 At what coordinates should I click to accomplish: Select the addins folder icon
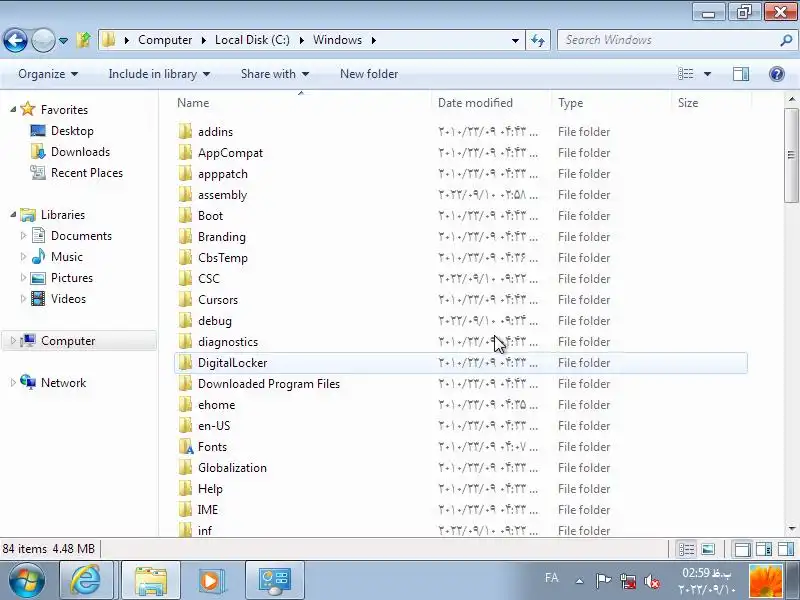point(186,132)
